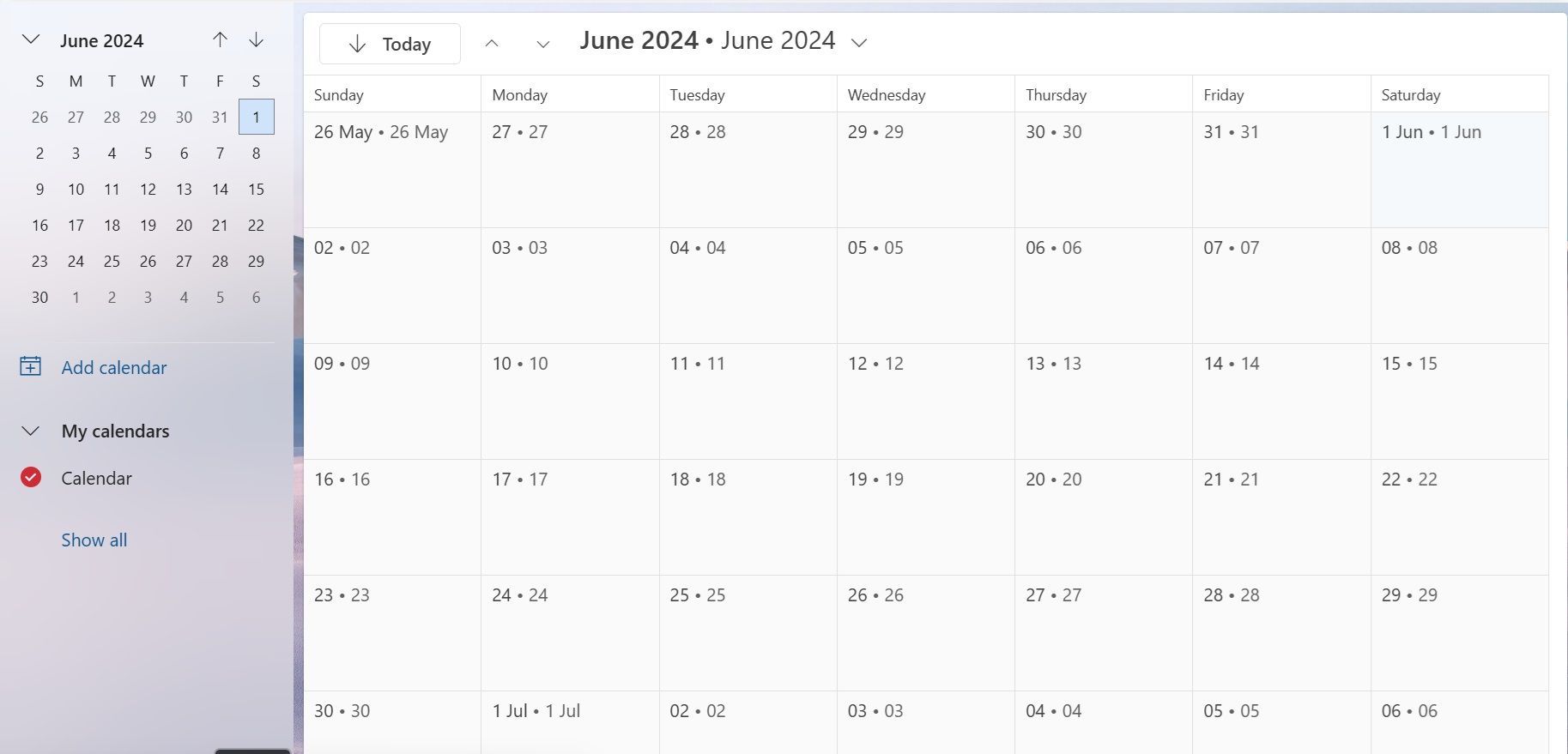Open the Show all calendars link
This screenshot has width=1568, height=754.
pyautogui.click(x=94, y=540)
